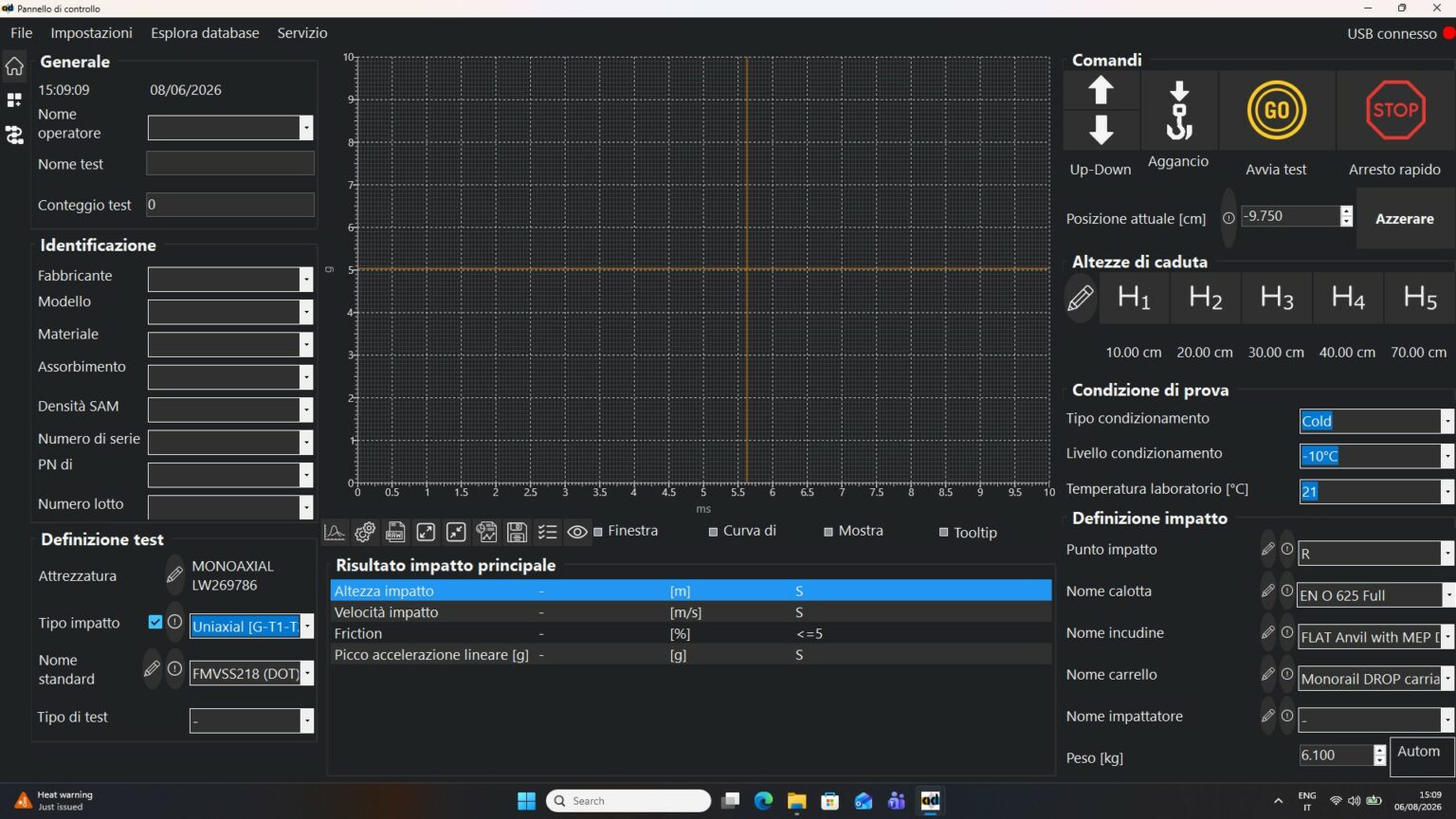Click the Up-Down arrows command

1101,110
